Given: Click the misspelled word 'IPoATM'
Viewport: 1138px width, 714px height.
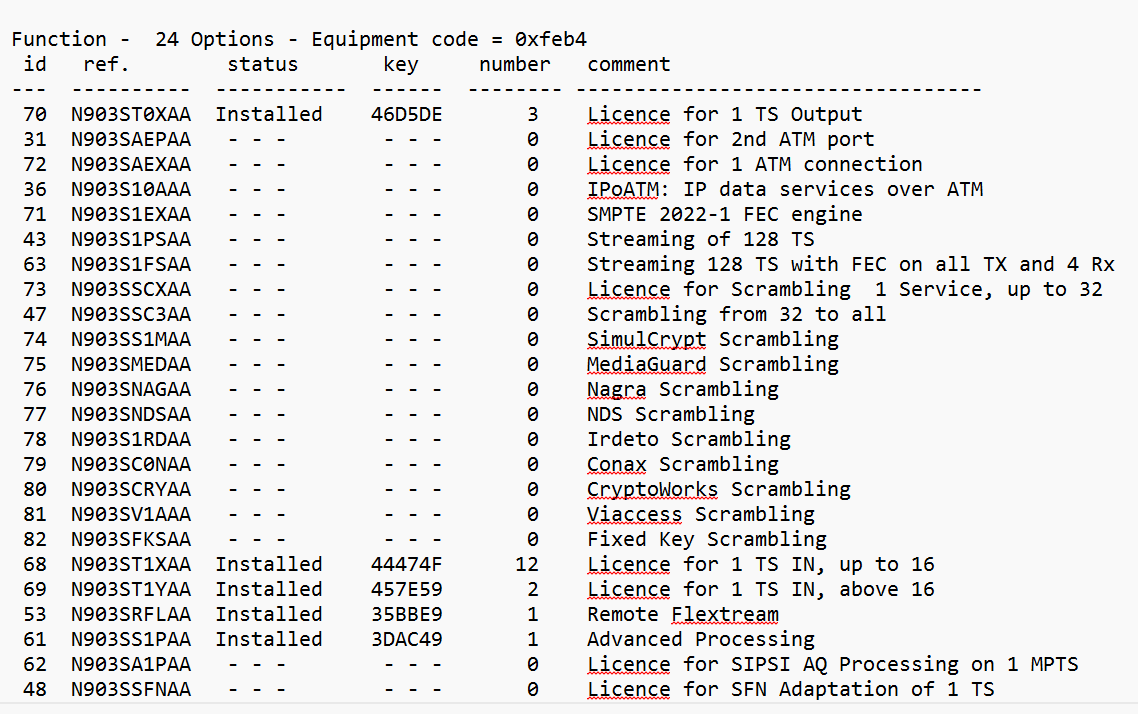Looking at the screenshot, I should pos(623,189).
